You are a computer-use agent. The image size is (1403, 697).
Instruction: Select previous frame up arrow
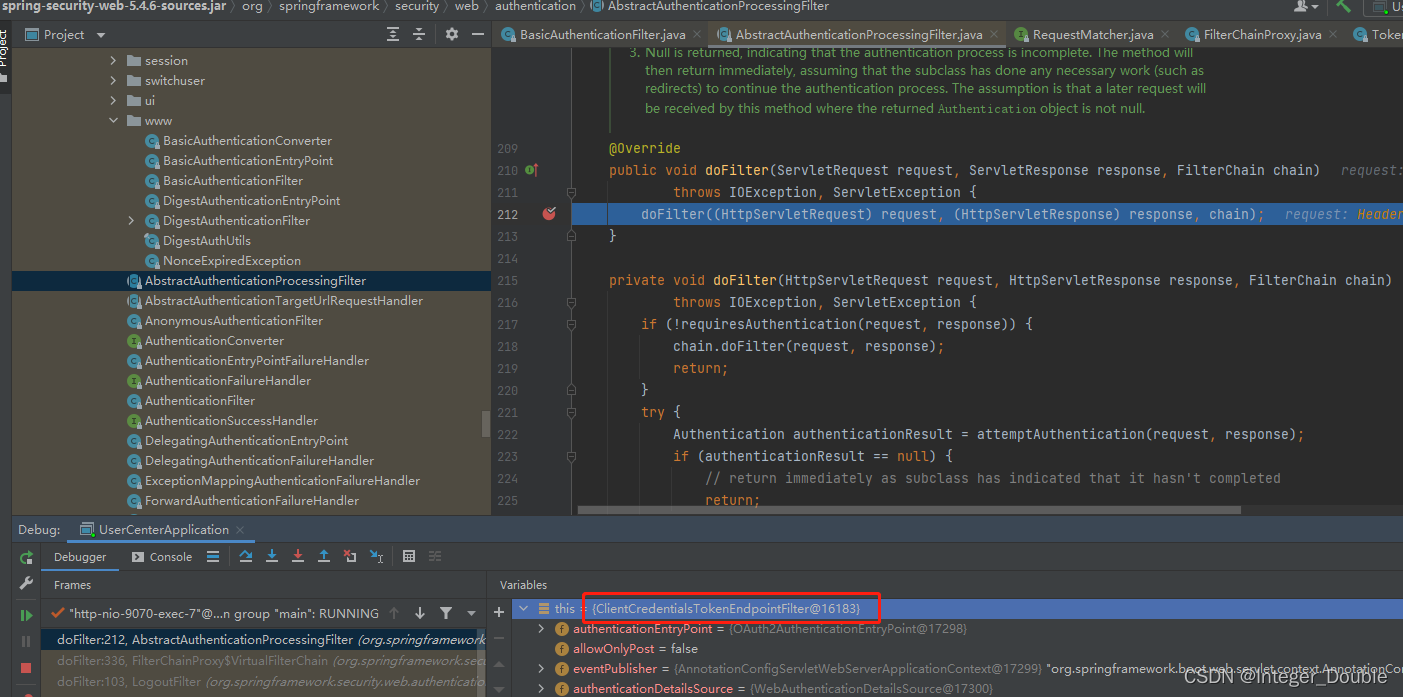pyautogui.click(x=394, y=613)
